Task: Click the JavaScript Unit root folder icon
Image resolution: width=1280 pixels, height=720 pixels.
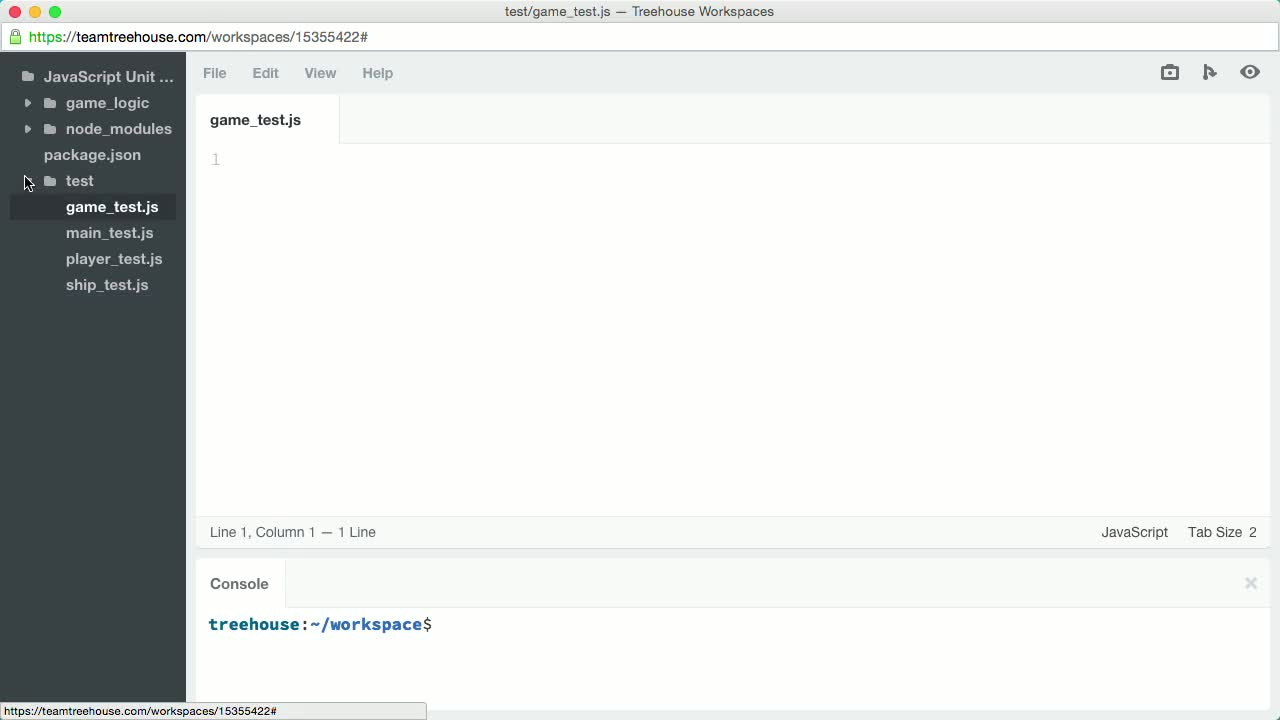Action: [x=28, y=76]
